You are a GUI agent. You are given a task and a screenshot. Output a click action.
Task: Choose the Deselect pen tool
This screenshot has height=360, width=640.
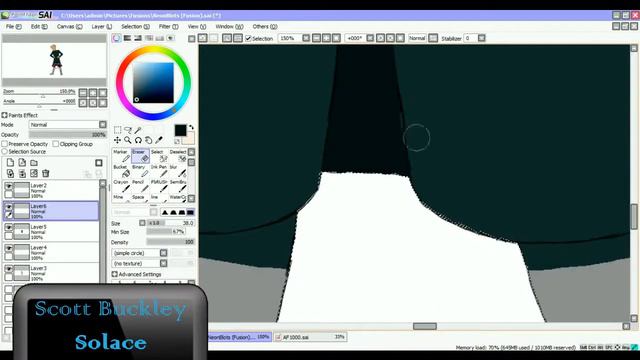(x=178, y=156)
